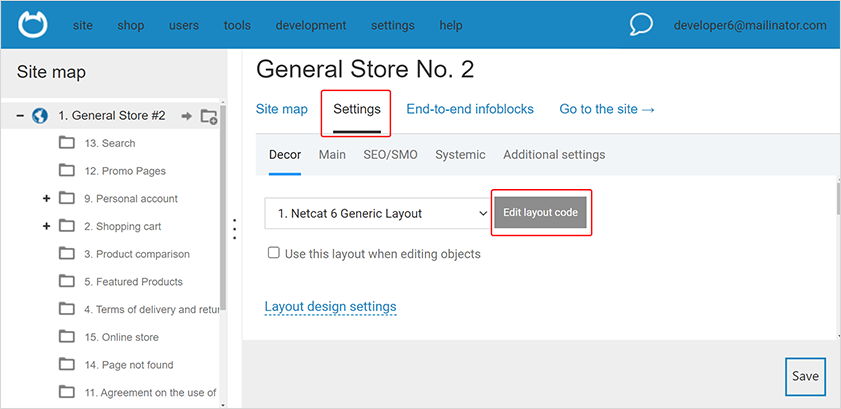Click the folder icon of 11. Agreement
Viewport: 841px width, 409px height.
(x=67, y=392)
